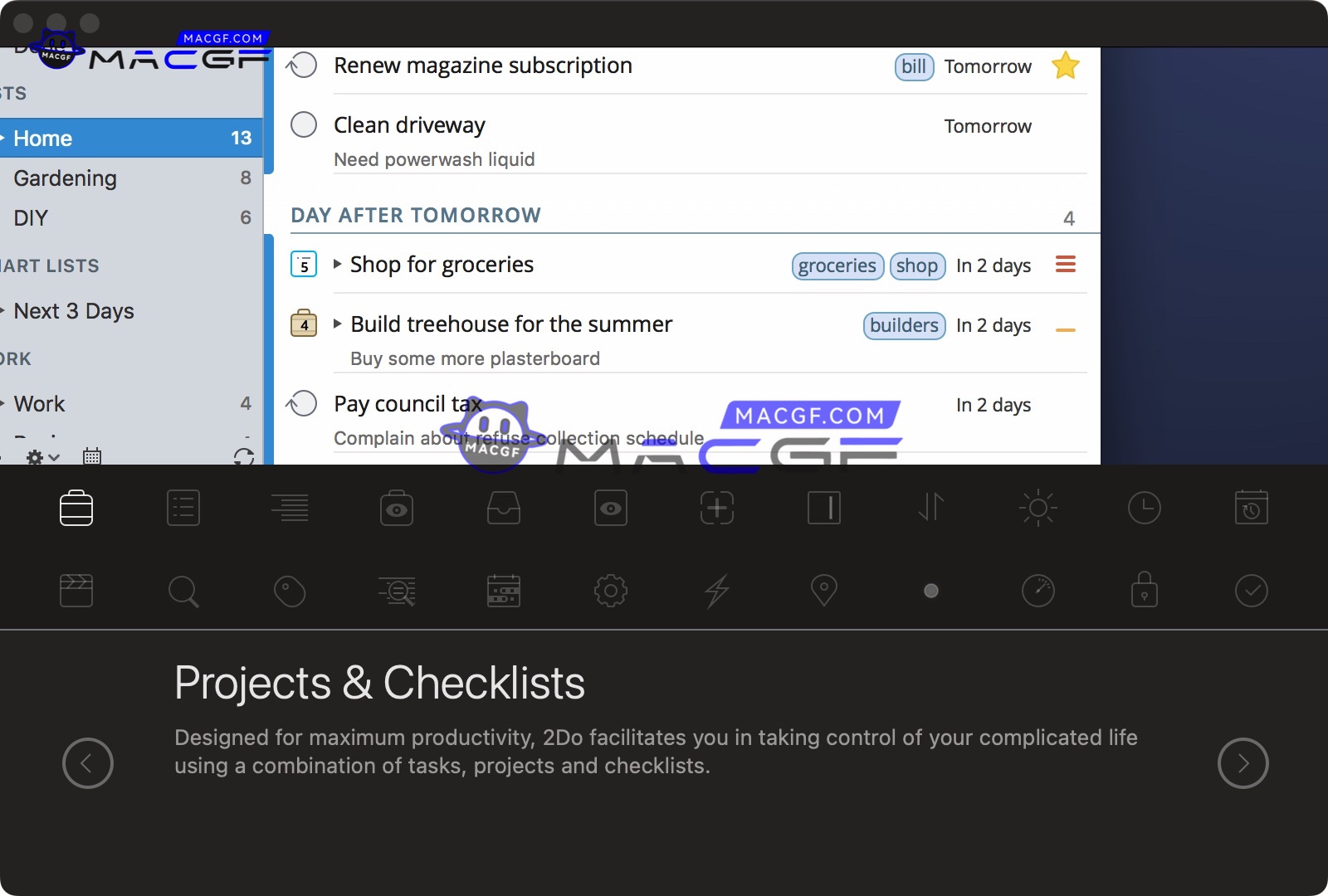The height and width of the screenshot is (896, 1328).
Task: Expand the Shop for groceries checklist
Action: click(338, 265)
